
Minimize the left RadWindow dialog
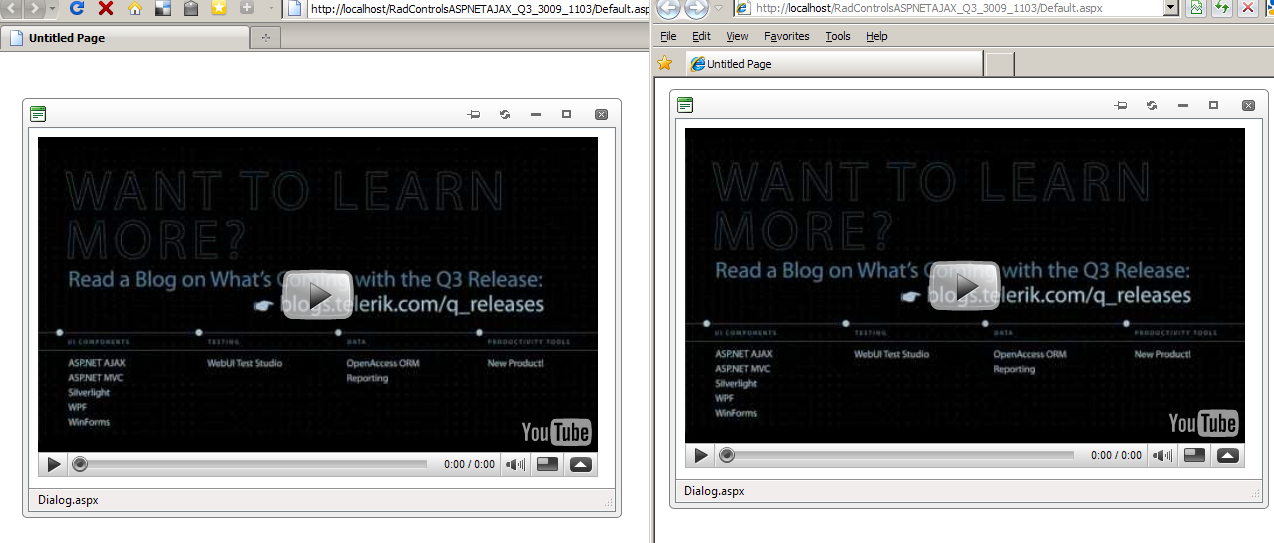[536, 115]
